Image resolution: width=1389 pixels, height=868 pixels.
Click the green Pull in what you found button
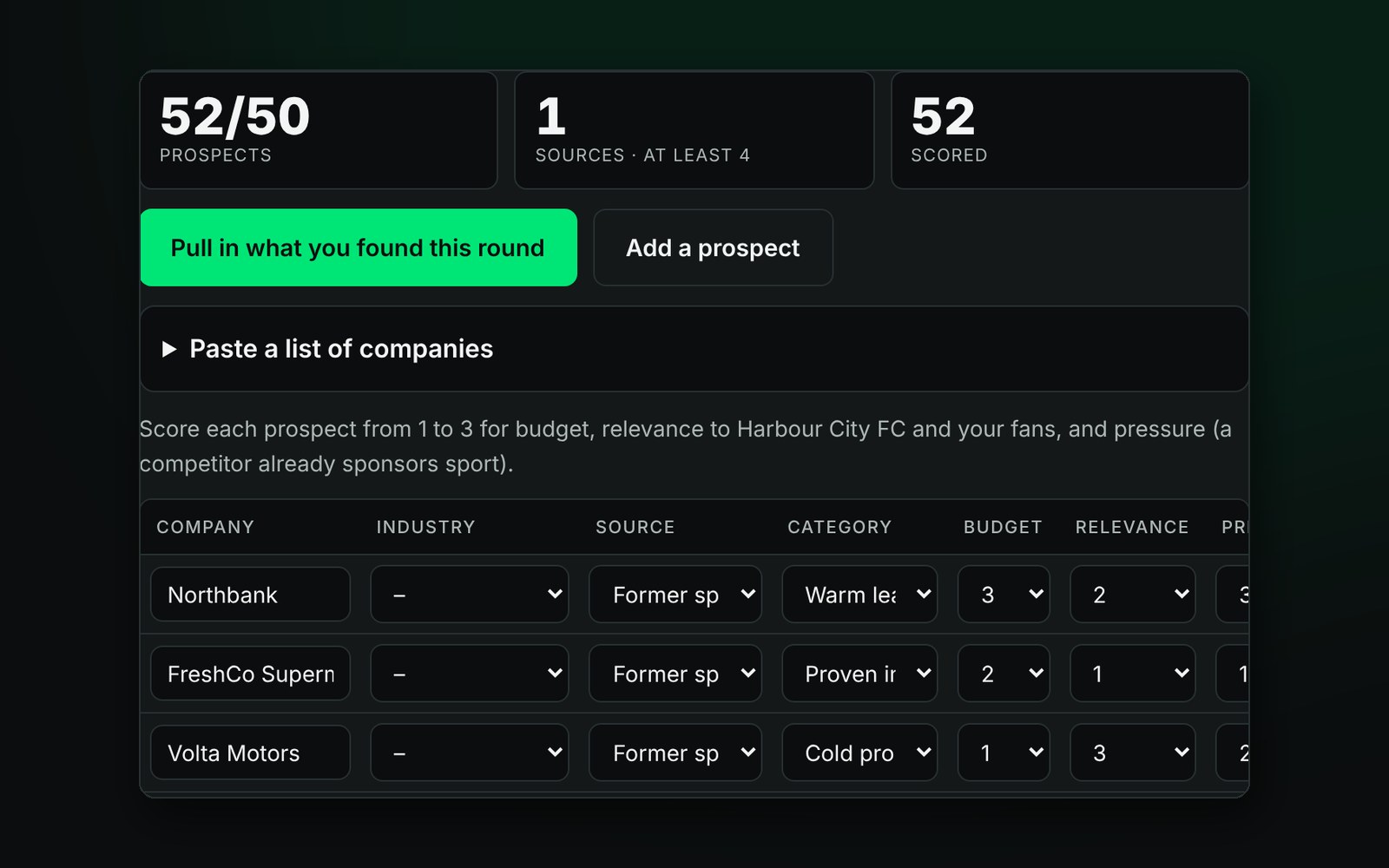point(358,247)
